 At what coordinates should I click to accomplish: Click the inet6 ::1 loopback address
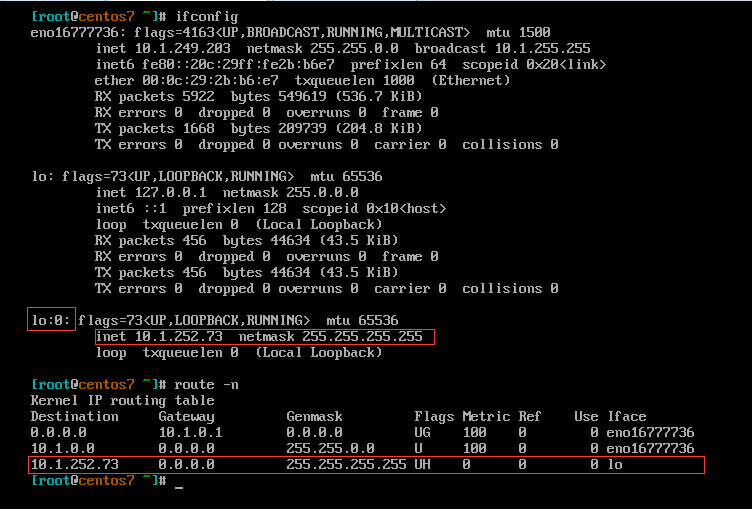(154, 209)
